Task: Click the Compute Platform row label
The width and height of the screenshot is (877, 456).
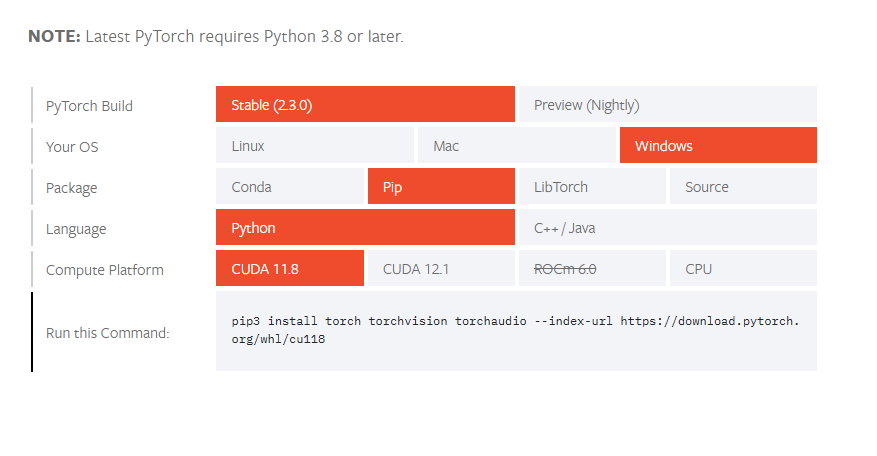Action: pyautogui.click(x=105, y=270)
